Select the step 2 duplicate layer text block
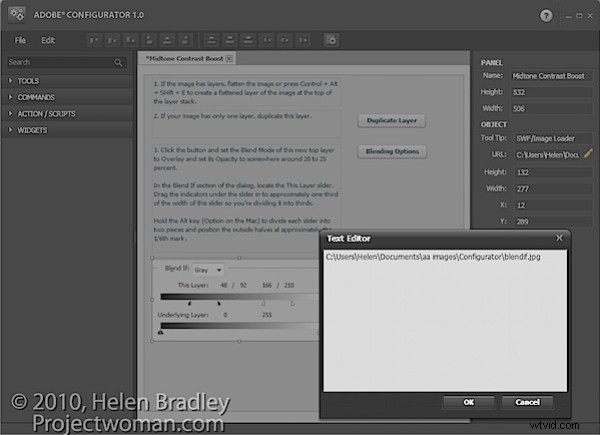 coord(246,124)
